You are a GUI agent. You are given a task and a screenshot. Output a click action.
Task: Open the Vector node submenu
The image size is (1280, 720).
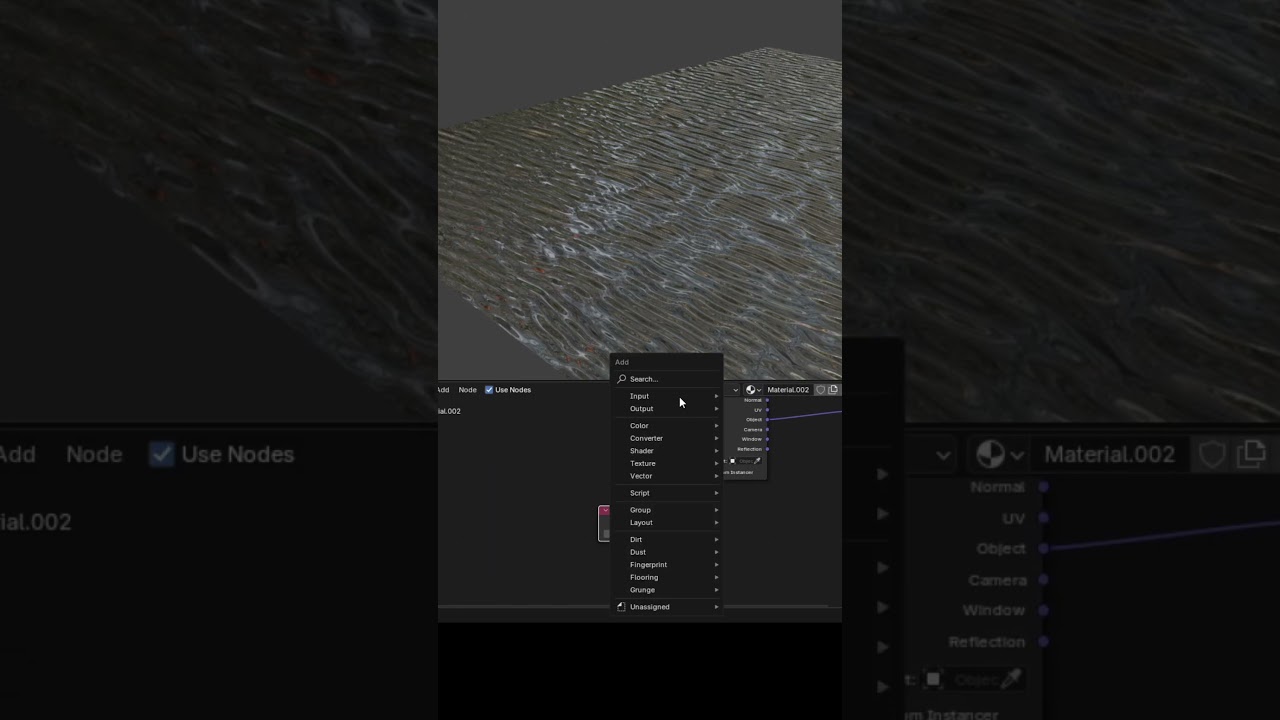coord(667,476)
